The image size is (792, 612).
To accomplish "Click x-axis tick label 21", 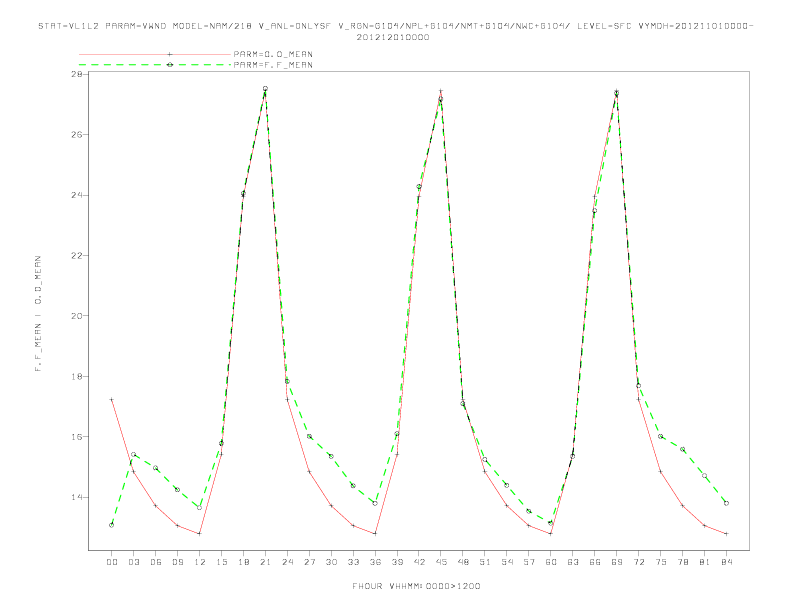I will pyautogui.click(x=265, y=562).
